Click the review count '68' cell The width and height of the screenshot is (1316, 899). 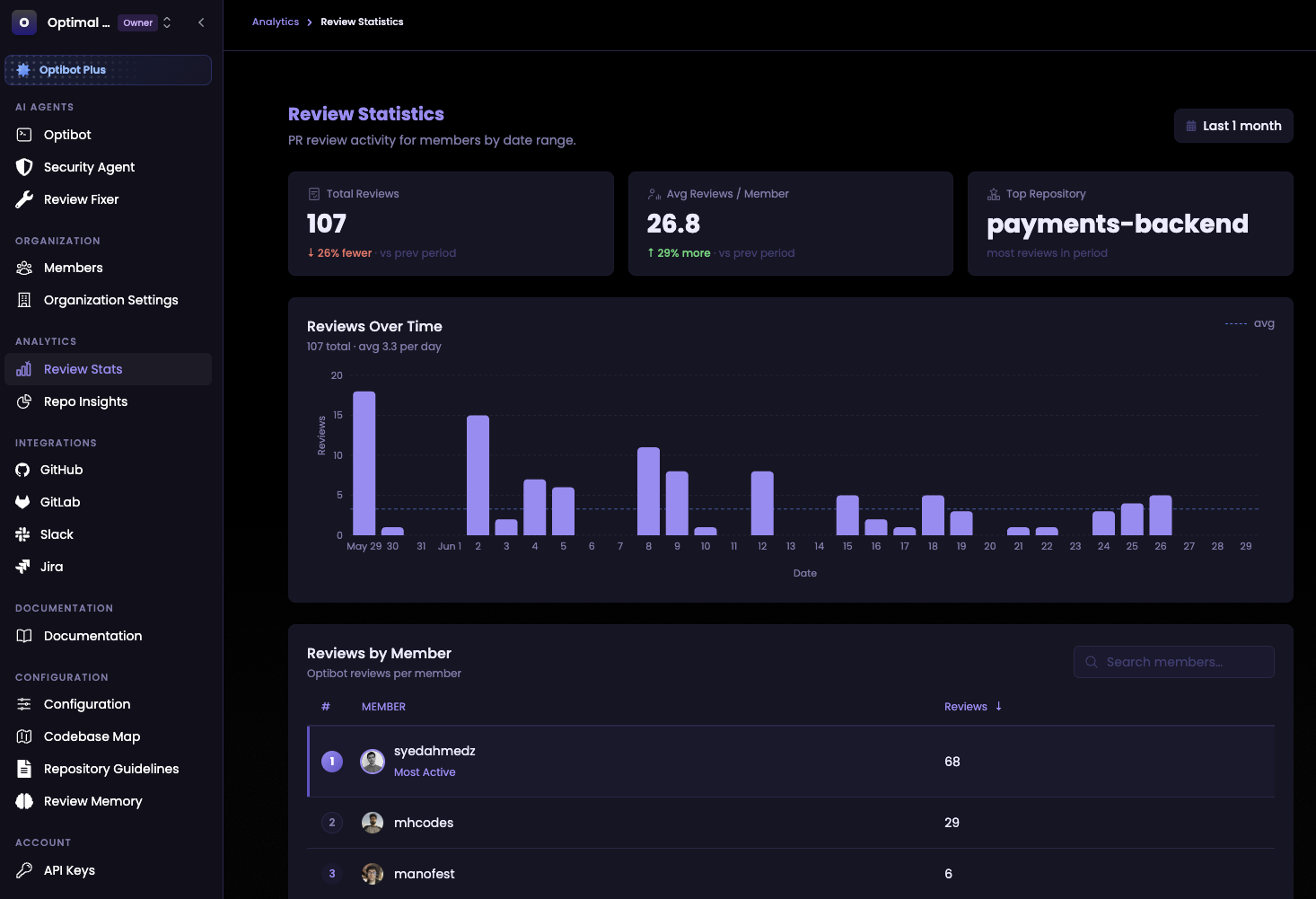952,762
